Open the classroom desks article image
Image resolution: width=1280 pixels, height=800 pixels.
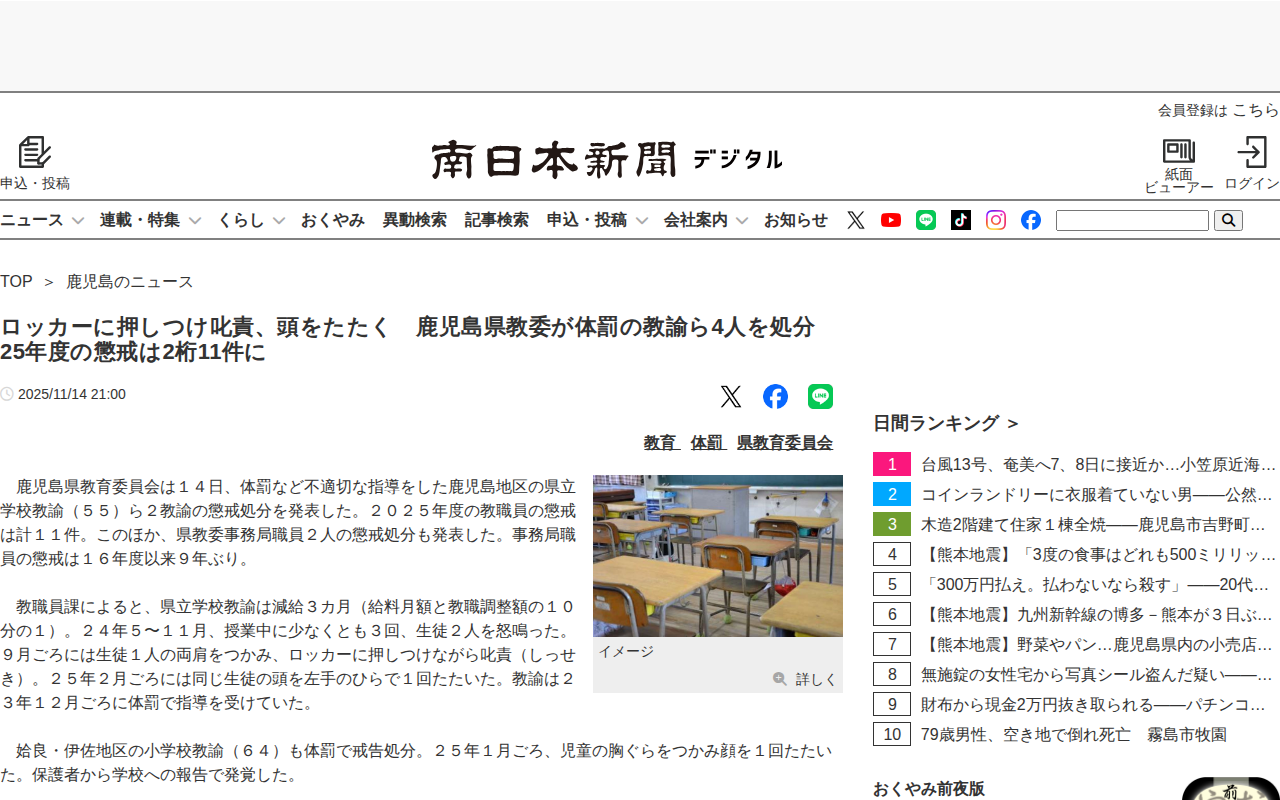[x=718, y=556]
